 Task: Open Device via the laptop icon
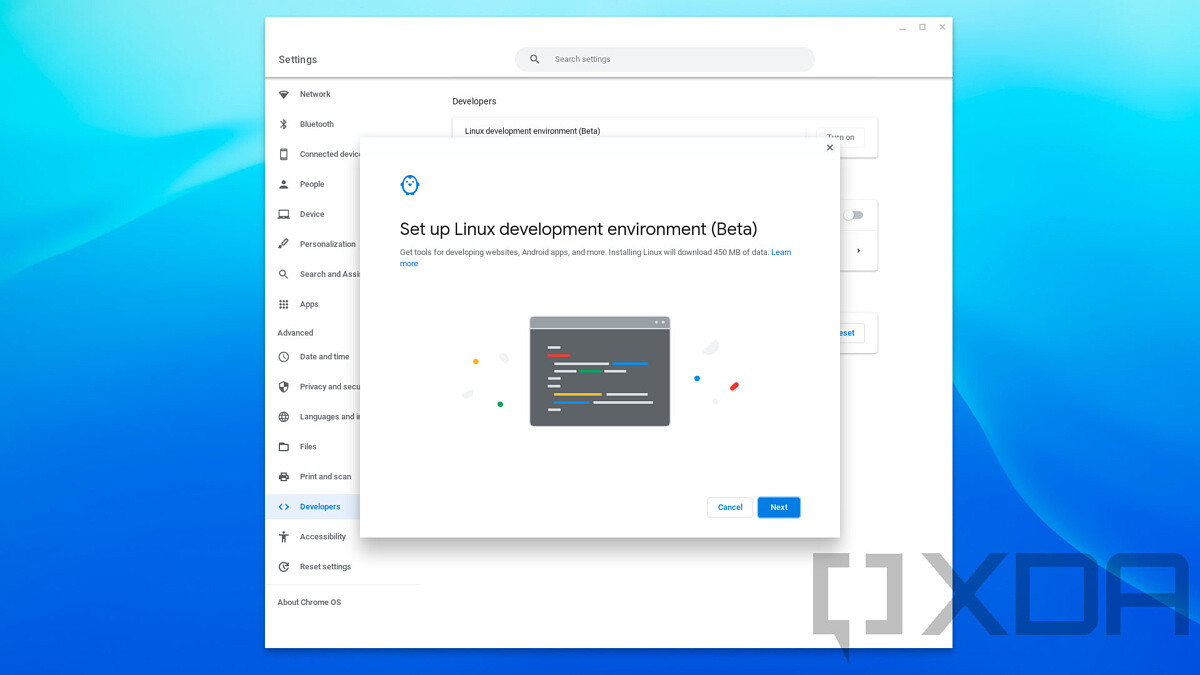point(284,214)
